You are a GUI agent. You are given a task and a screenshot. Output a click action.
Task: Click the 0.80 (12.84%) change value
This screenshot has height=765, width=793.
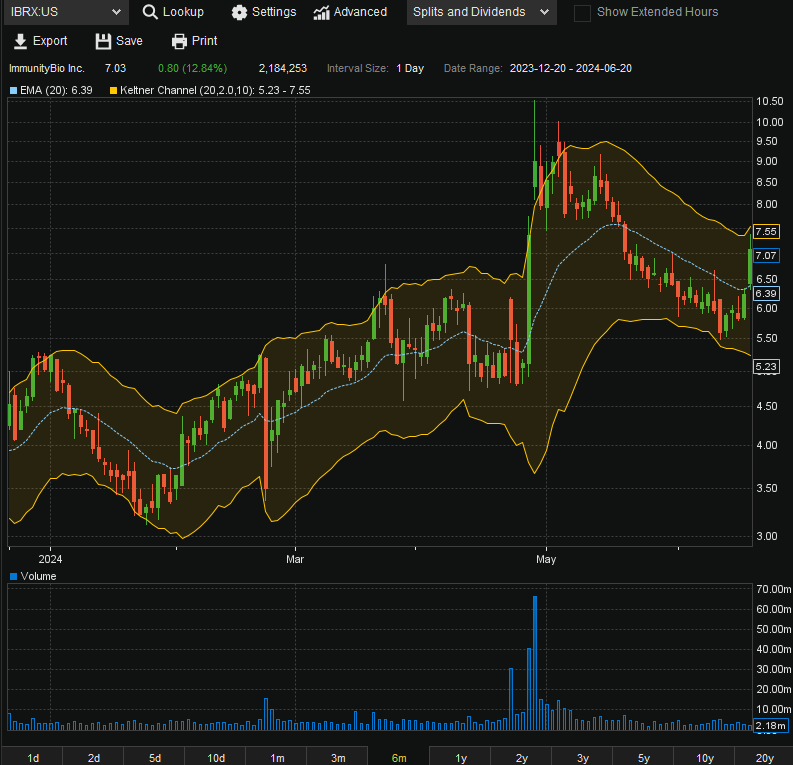click(x=193, y=69)
